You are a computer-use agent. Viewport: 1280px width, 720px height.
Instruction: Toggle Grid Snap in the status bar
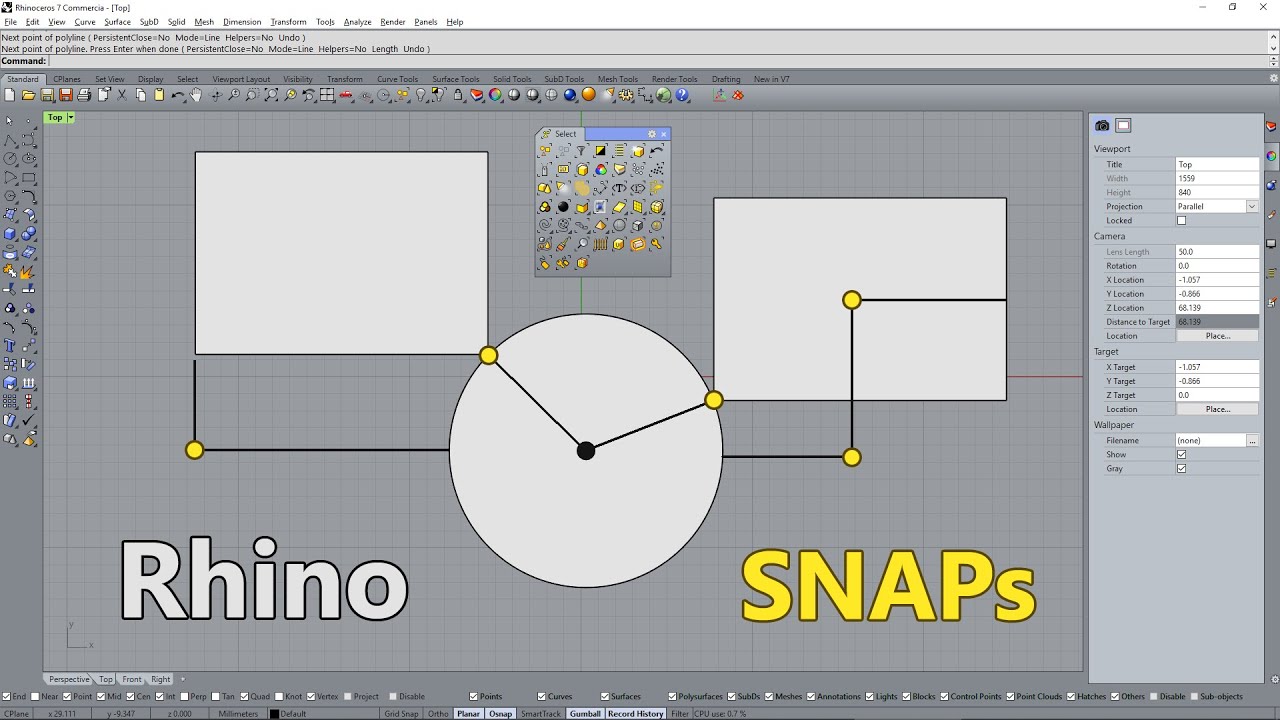click(401, 714)
